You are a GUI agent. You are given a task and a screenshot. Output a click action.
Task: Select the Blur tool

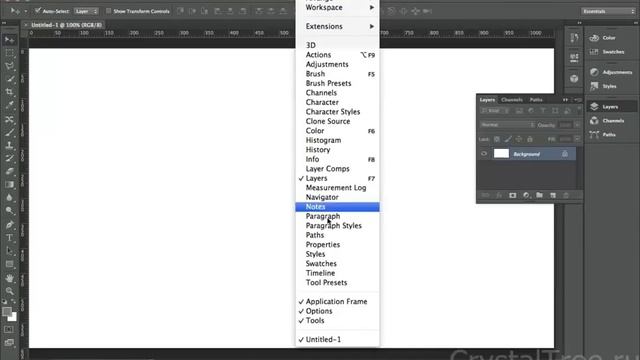pyautogui.click(x=9, y=198)
